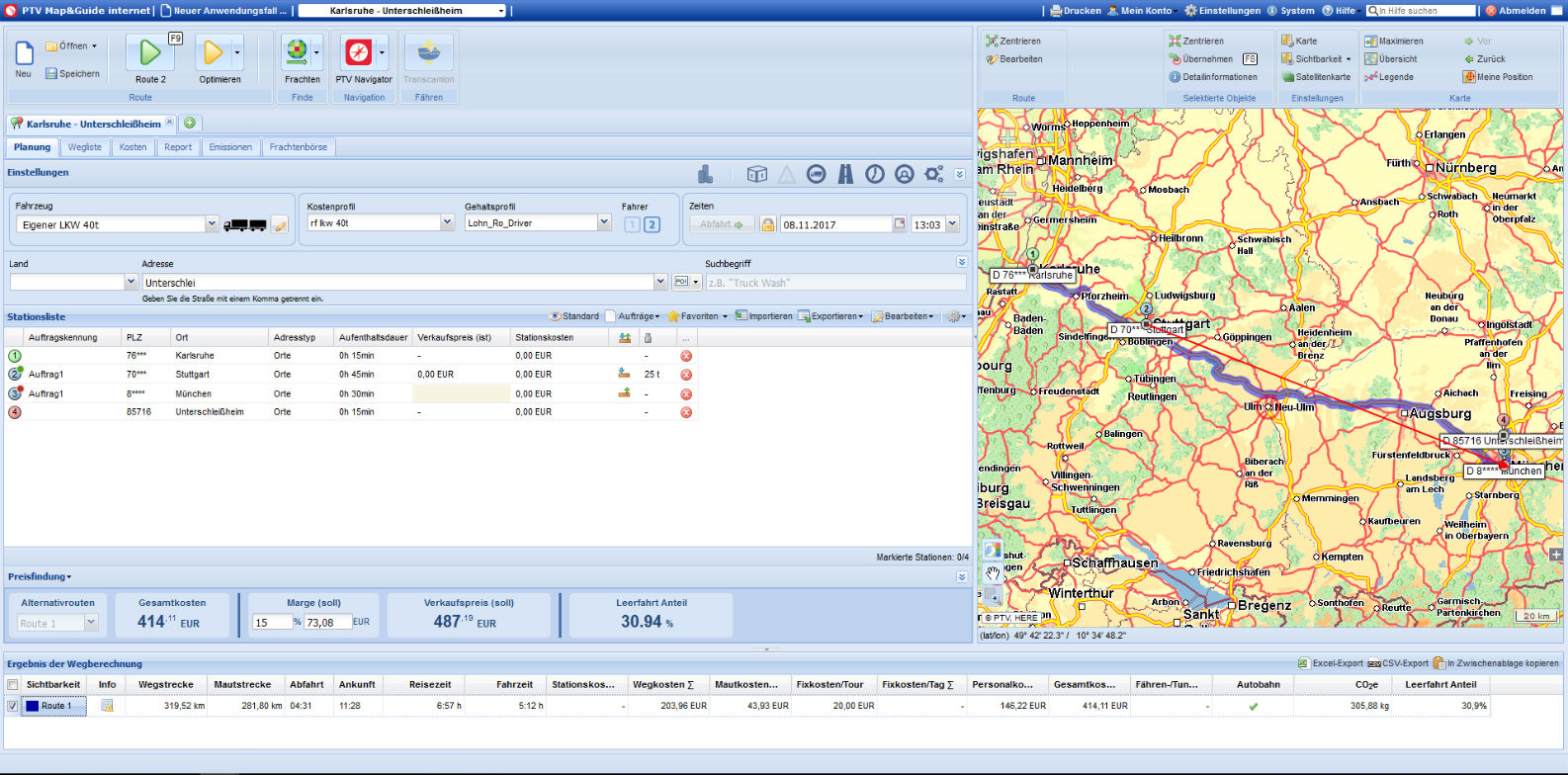Image resolution: width=1568 pixels, height=775 pixels.
Task: Switch to the Kosten tab
Action: tap(132, 147)
